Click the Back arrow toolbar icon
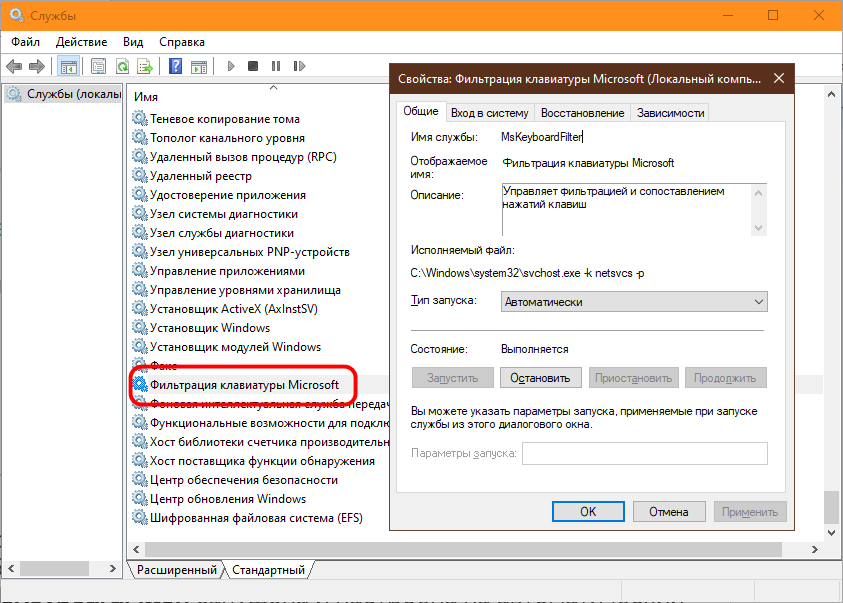The height and width of the screenshot is (603, 843). tap(14, 67)
